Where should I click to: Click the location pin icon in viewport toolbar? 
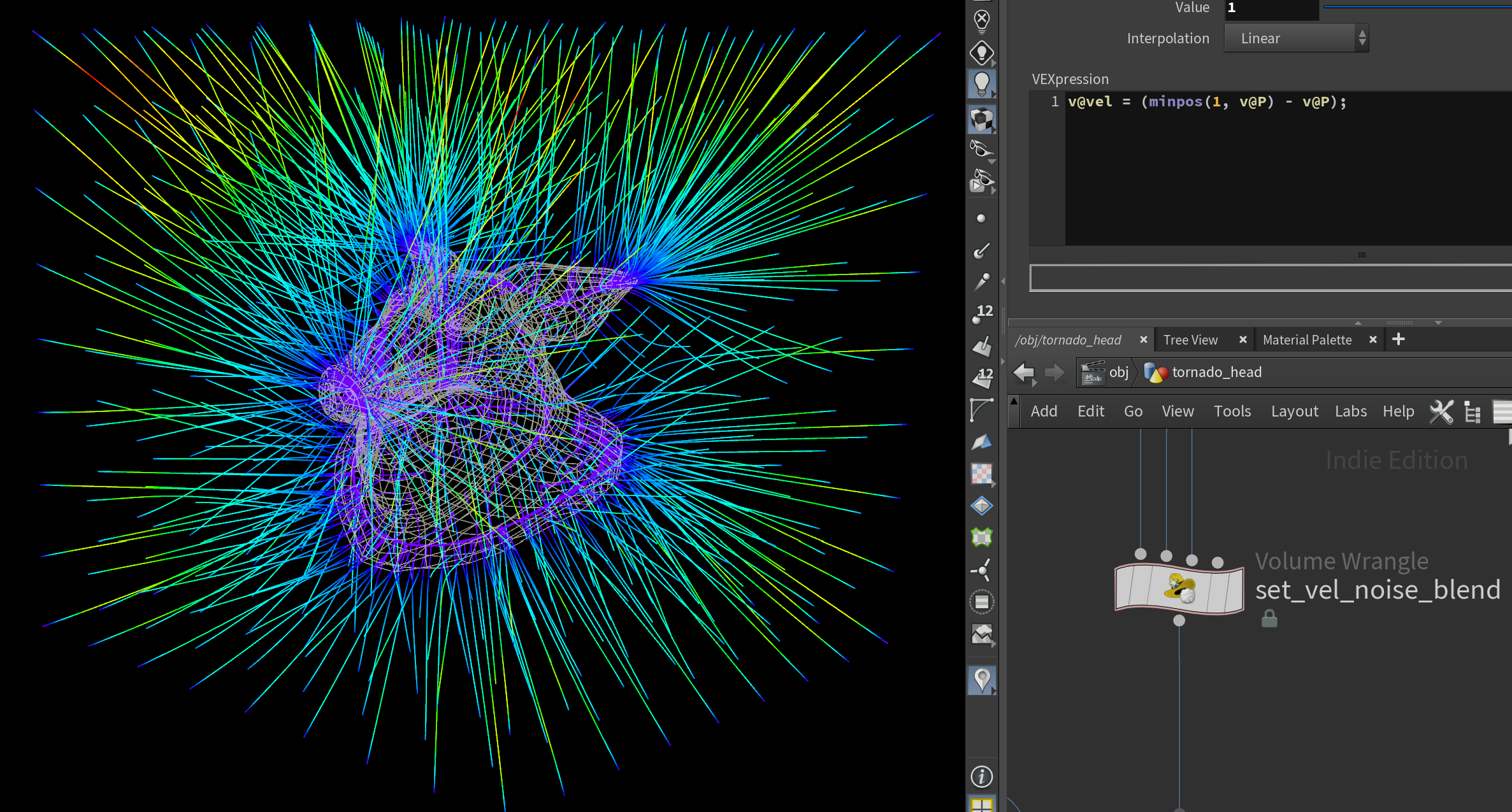[982, 680]
